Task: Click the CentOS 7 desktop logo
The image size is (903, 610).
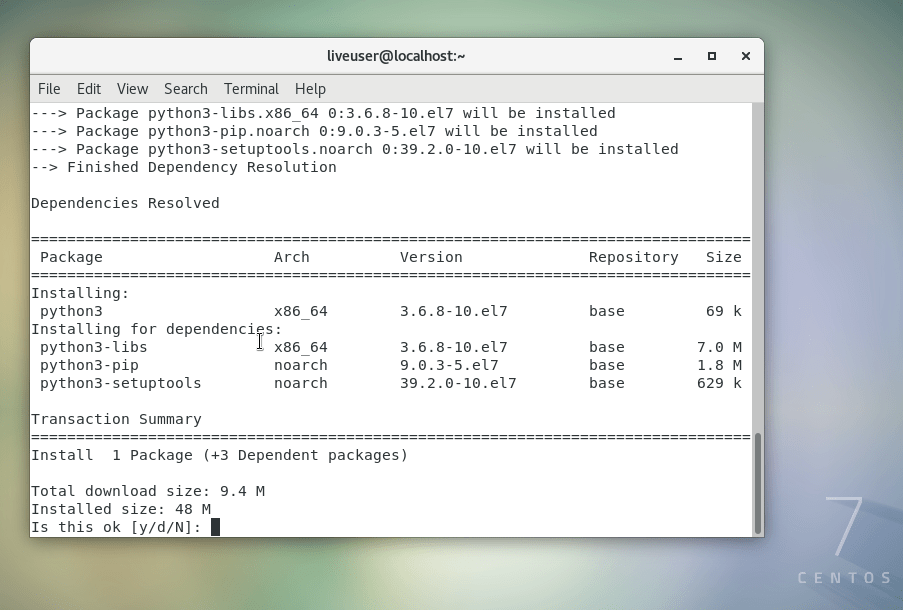Action: pos(845,542)
